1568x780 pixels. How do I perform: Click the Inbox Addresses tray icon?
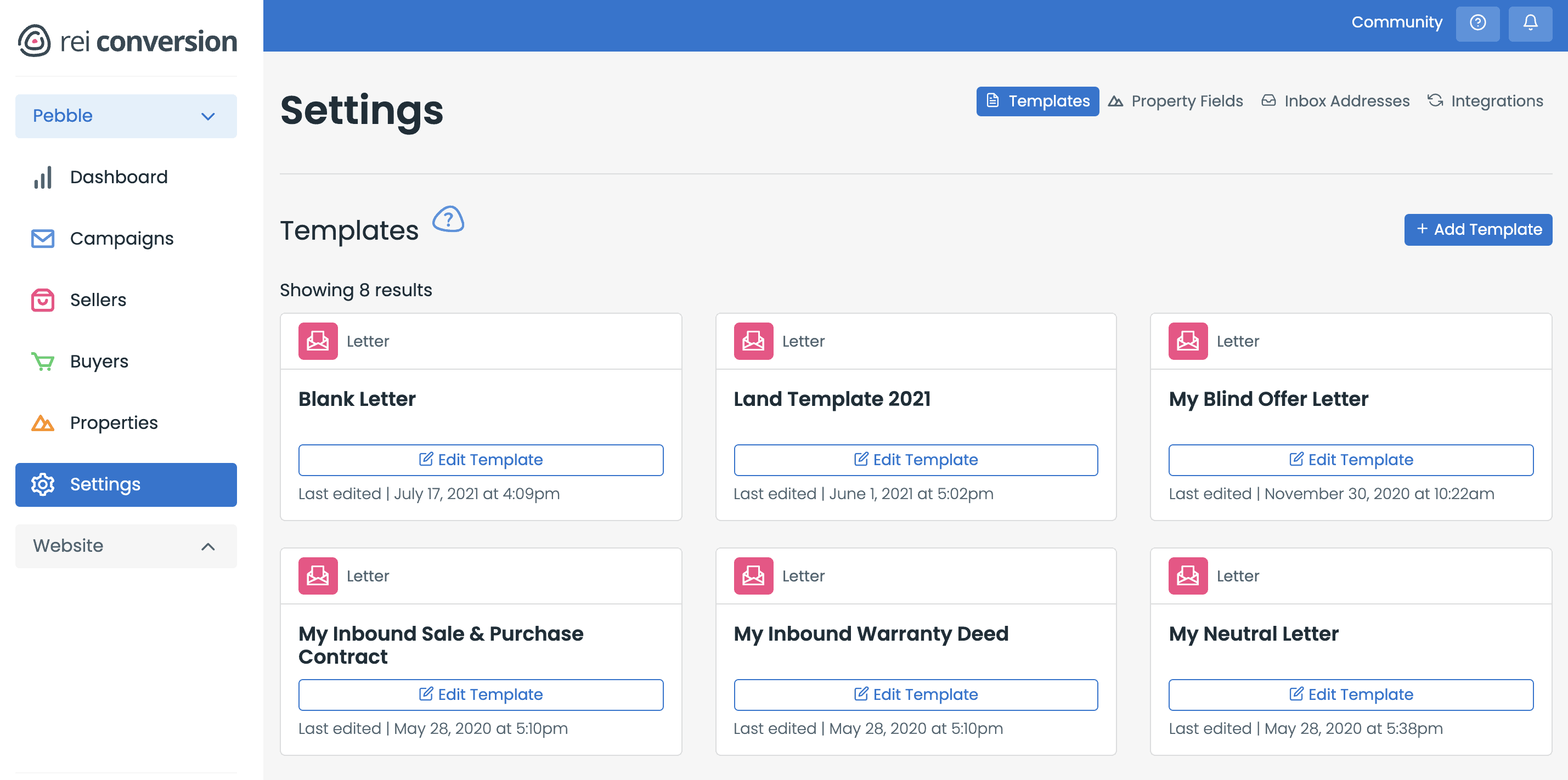click(1268, 100)
